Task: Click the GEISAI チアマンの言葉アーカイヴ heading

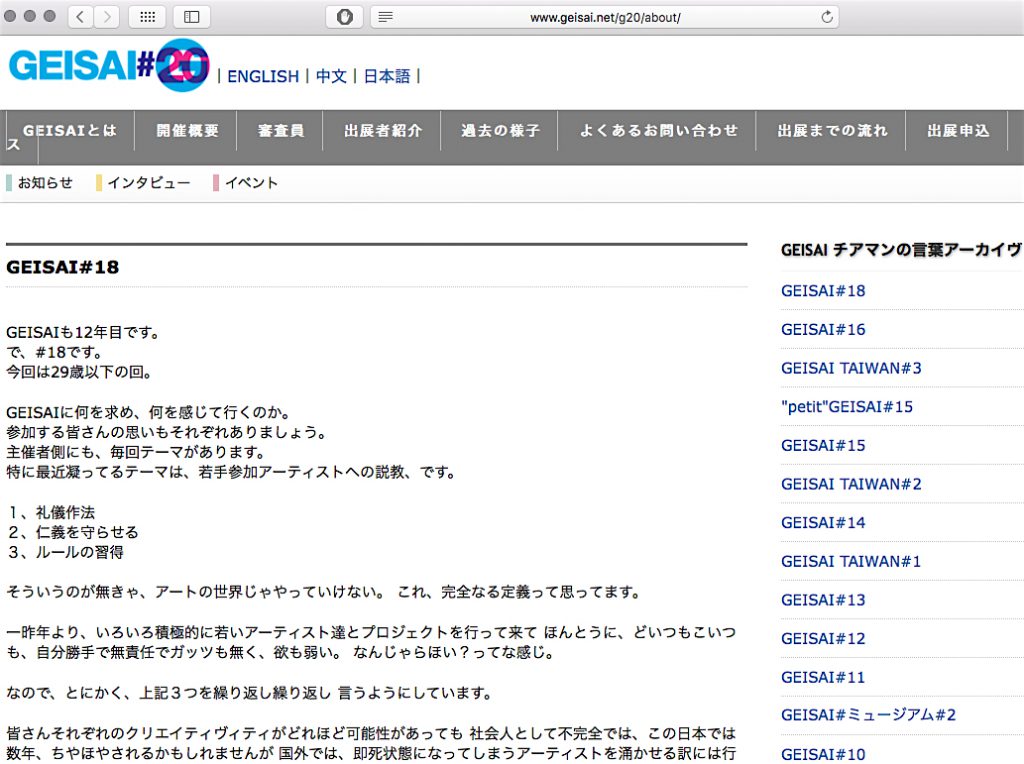Action: click(x=901, y=250)
